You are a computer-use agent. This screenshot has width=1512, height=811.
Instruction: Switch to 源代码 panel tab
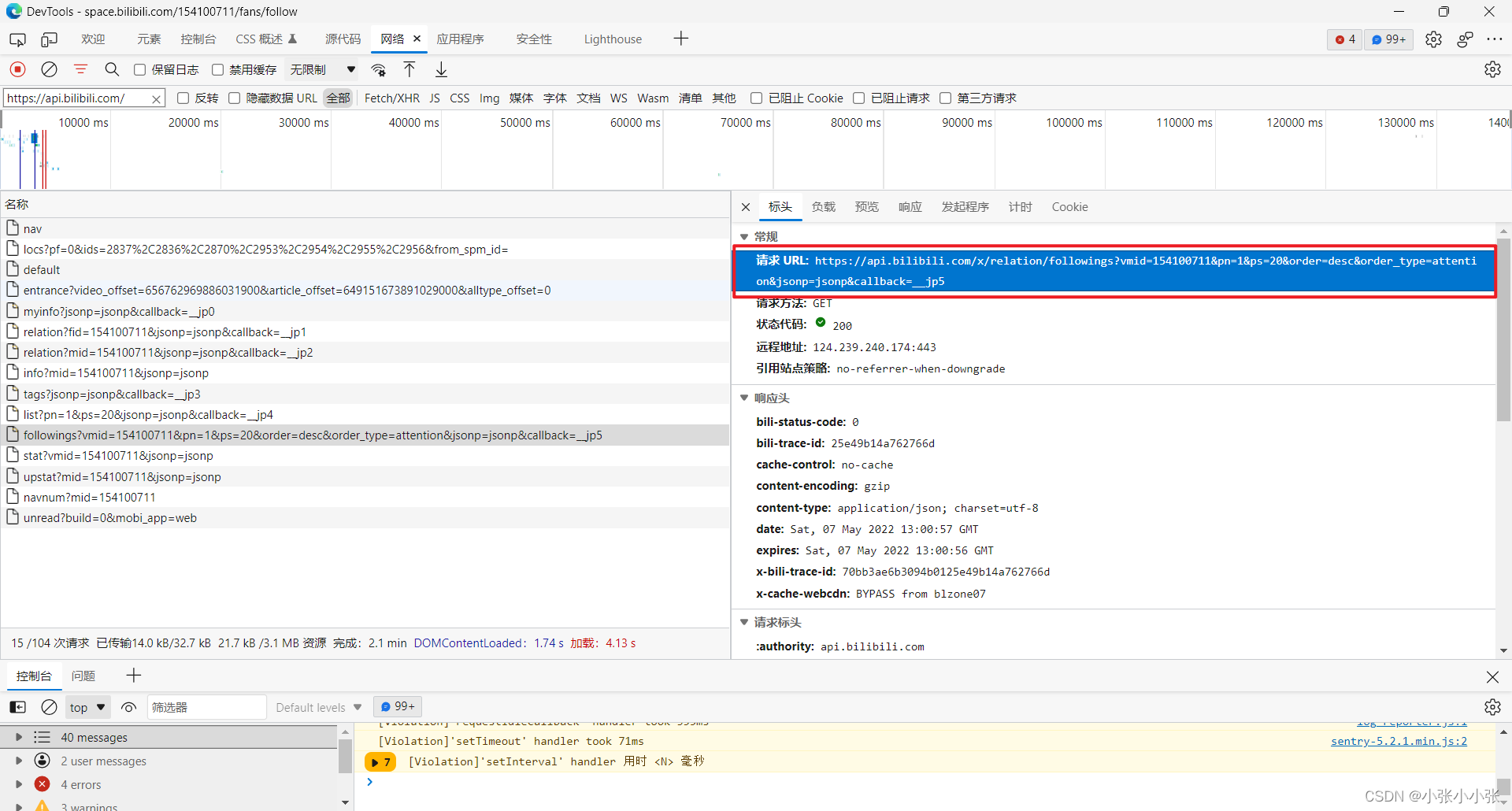click(343, 39)
